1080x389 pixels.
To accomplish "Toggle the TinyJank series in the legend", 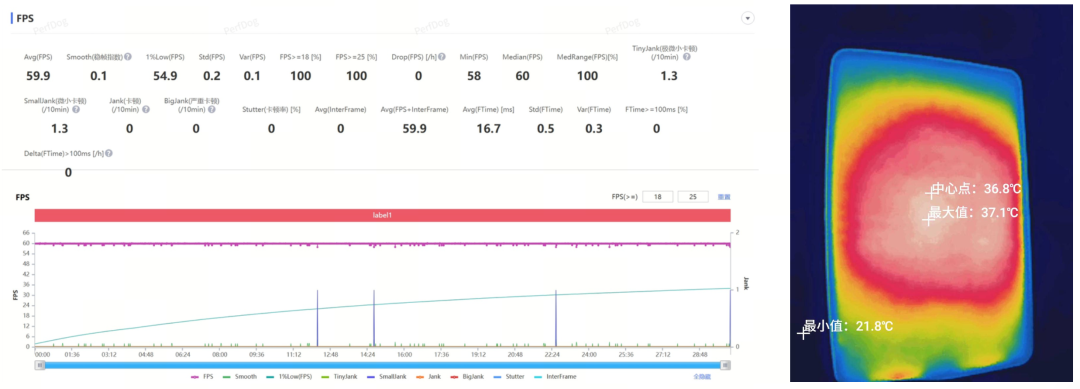I will point(339,377).
